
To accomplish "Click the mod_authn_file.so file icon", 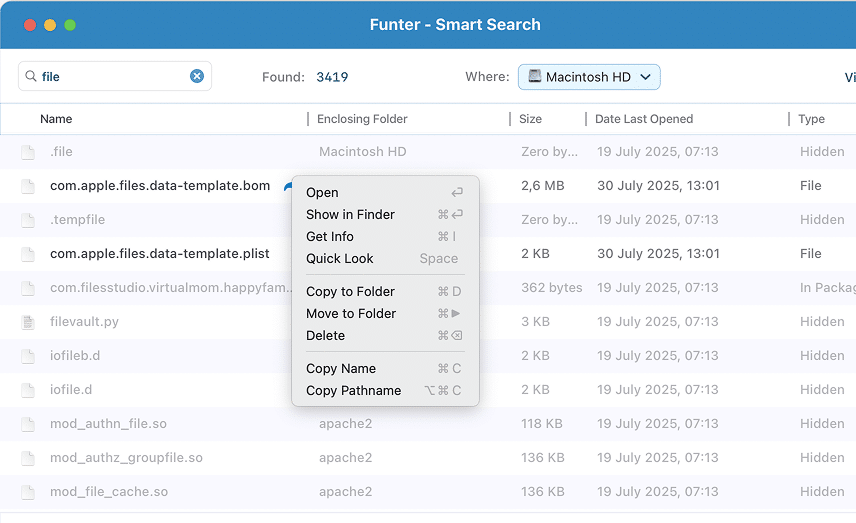I will [28, 424].
